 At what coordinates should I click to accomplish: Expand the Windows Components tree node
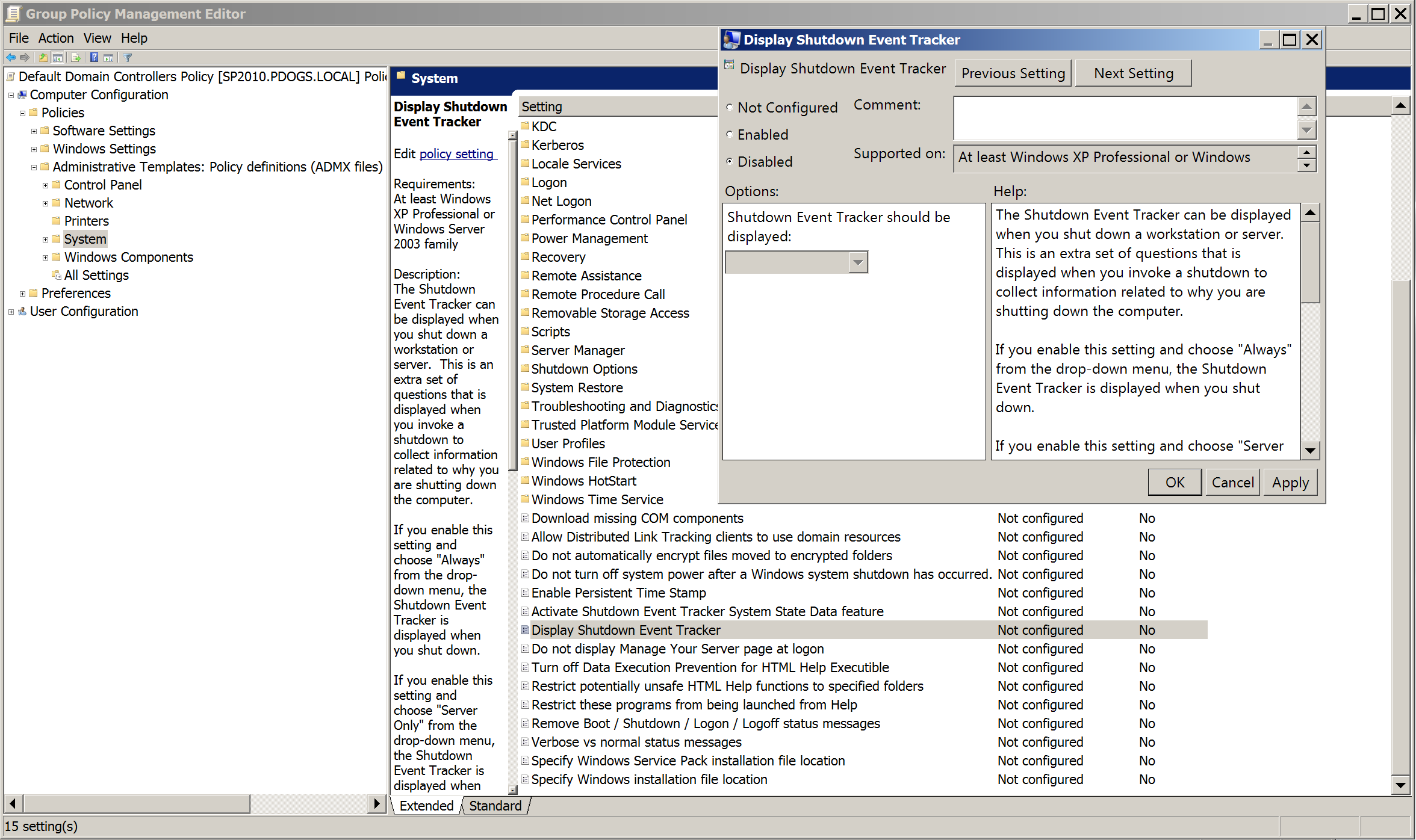(45, 258)
